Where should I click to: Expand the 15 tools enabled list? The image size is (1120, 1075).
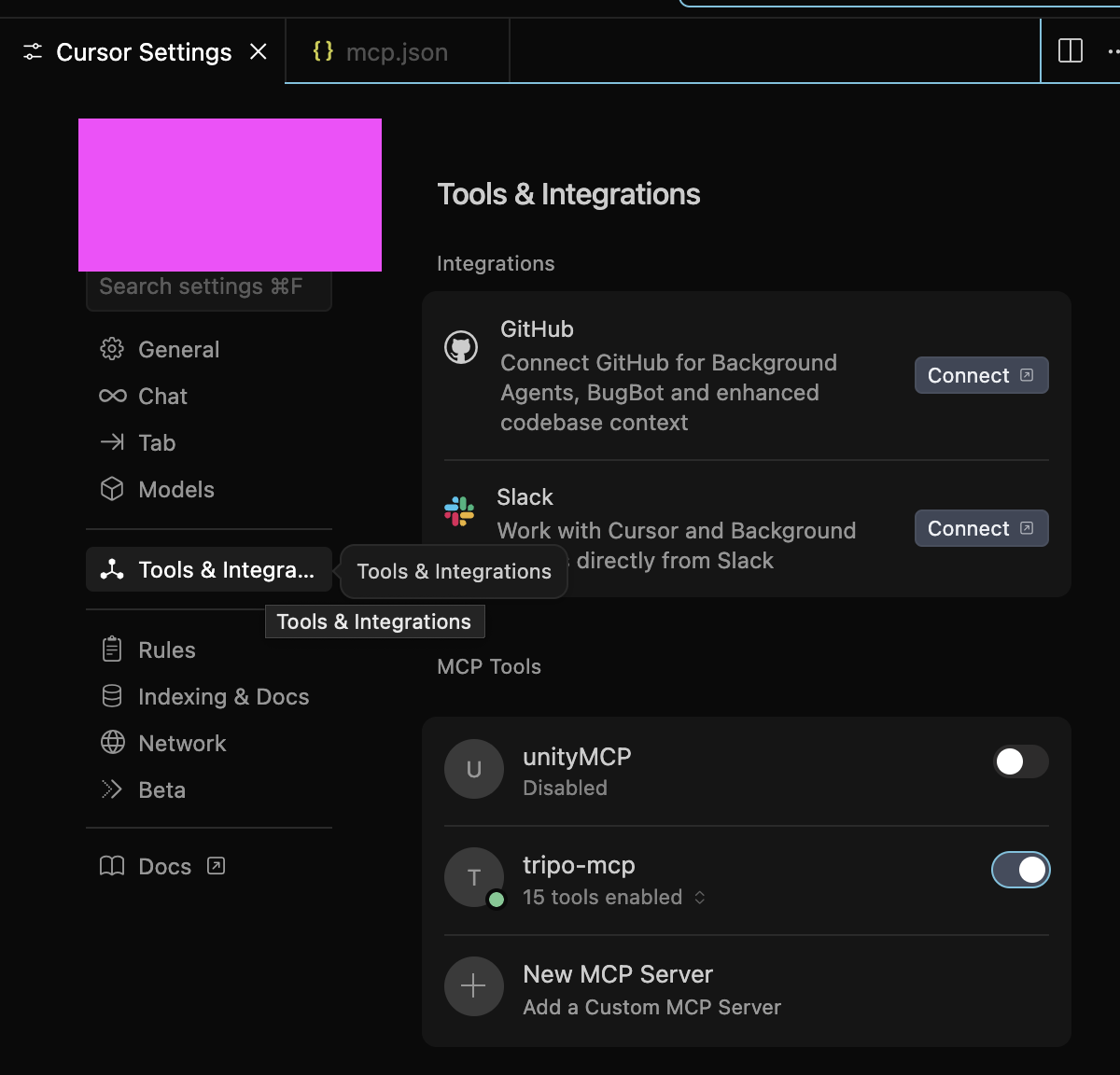pyautogui.click(x=614, y=897)
